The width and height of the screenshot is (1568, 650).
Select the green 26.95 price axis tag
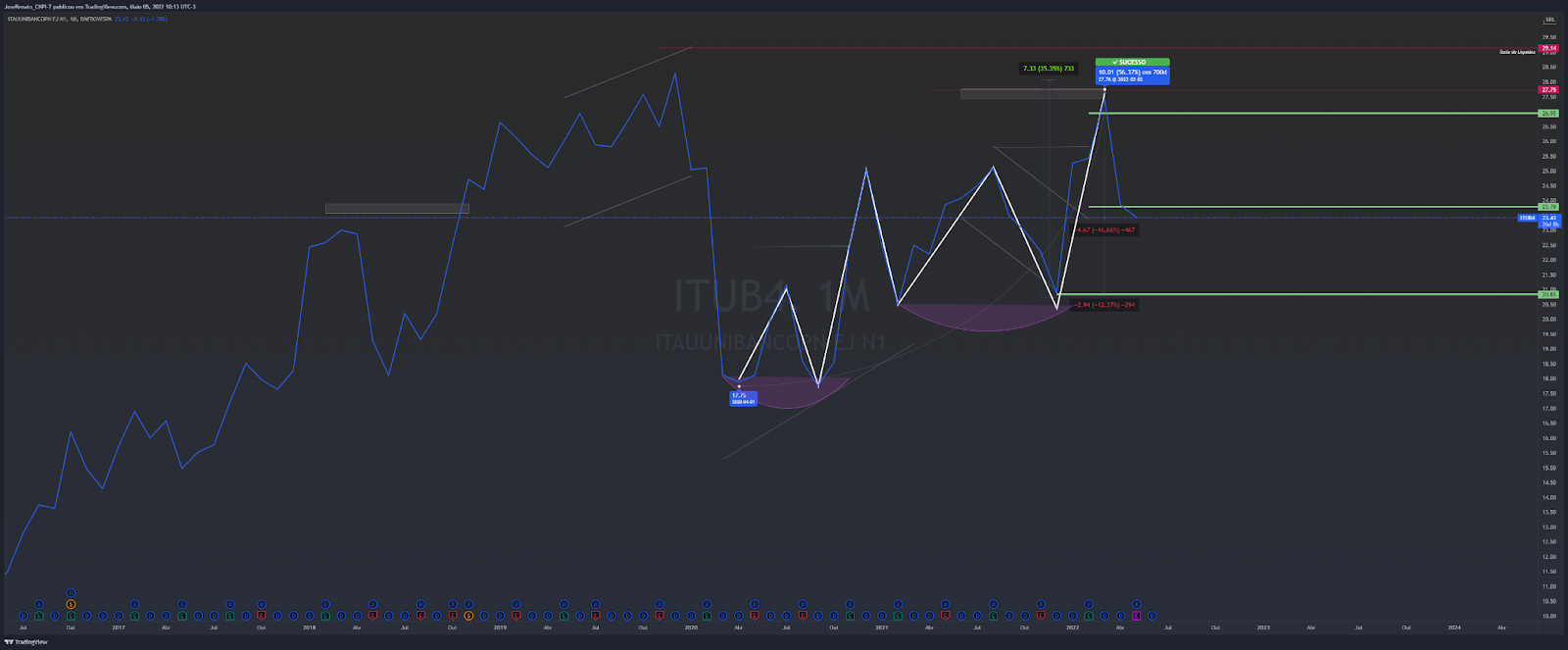point(1549,114)
